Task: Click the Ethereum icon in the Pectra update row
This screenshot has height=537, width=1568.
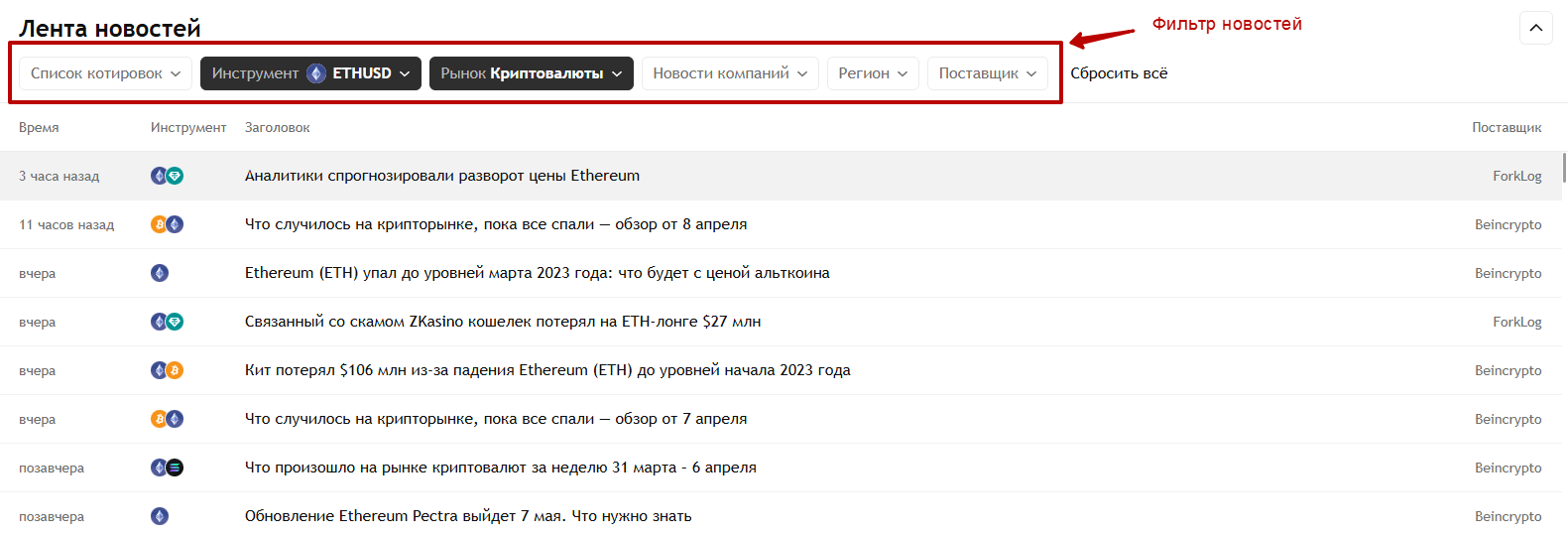Action: click(160, 516)
